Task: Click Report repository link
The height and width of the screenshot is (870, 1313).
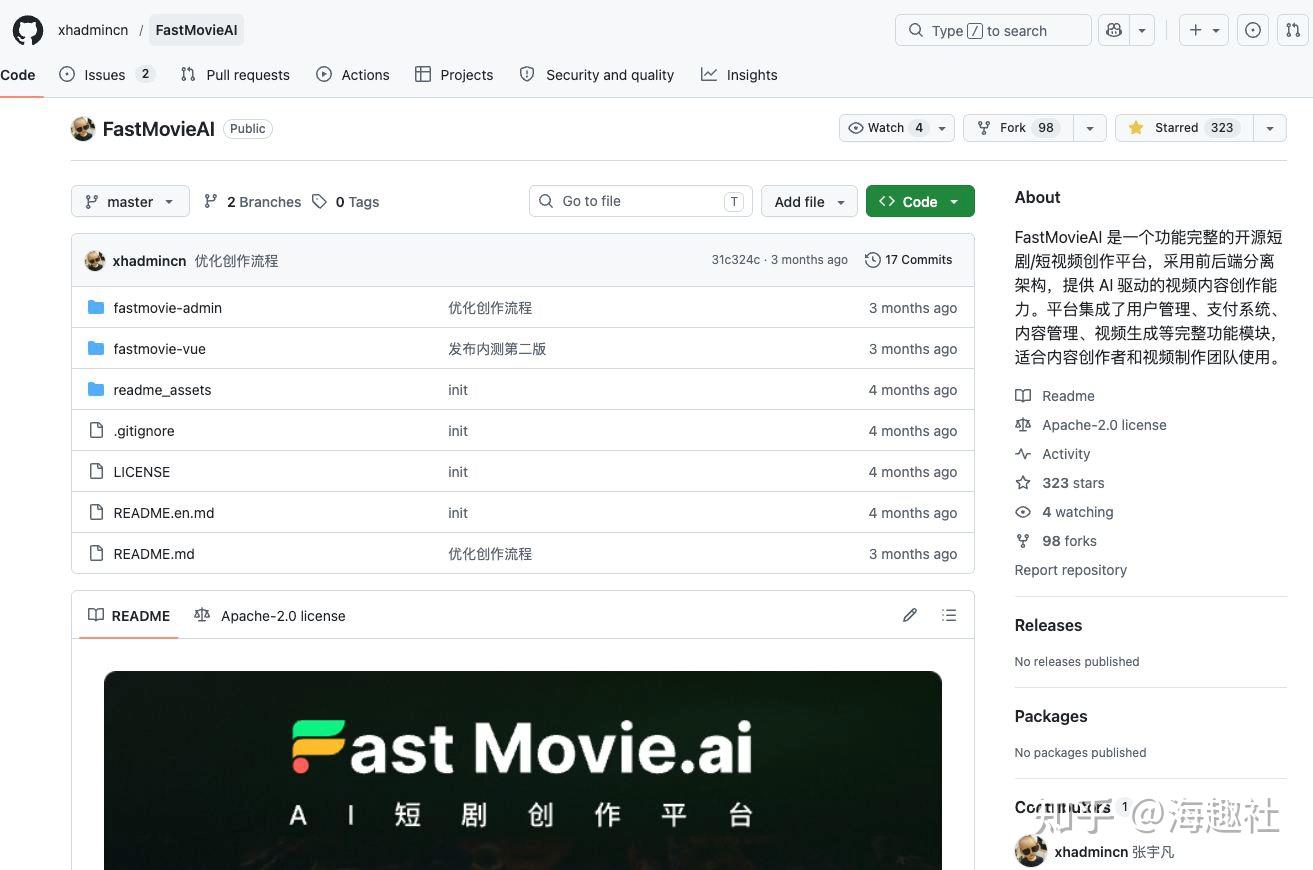Action: tap(1070, 570)
